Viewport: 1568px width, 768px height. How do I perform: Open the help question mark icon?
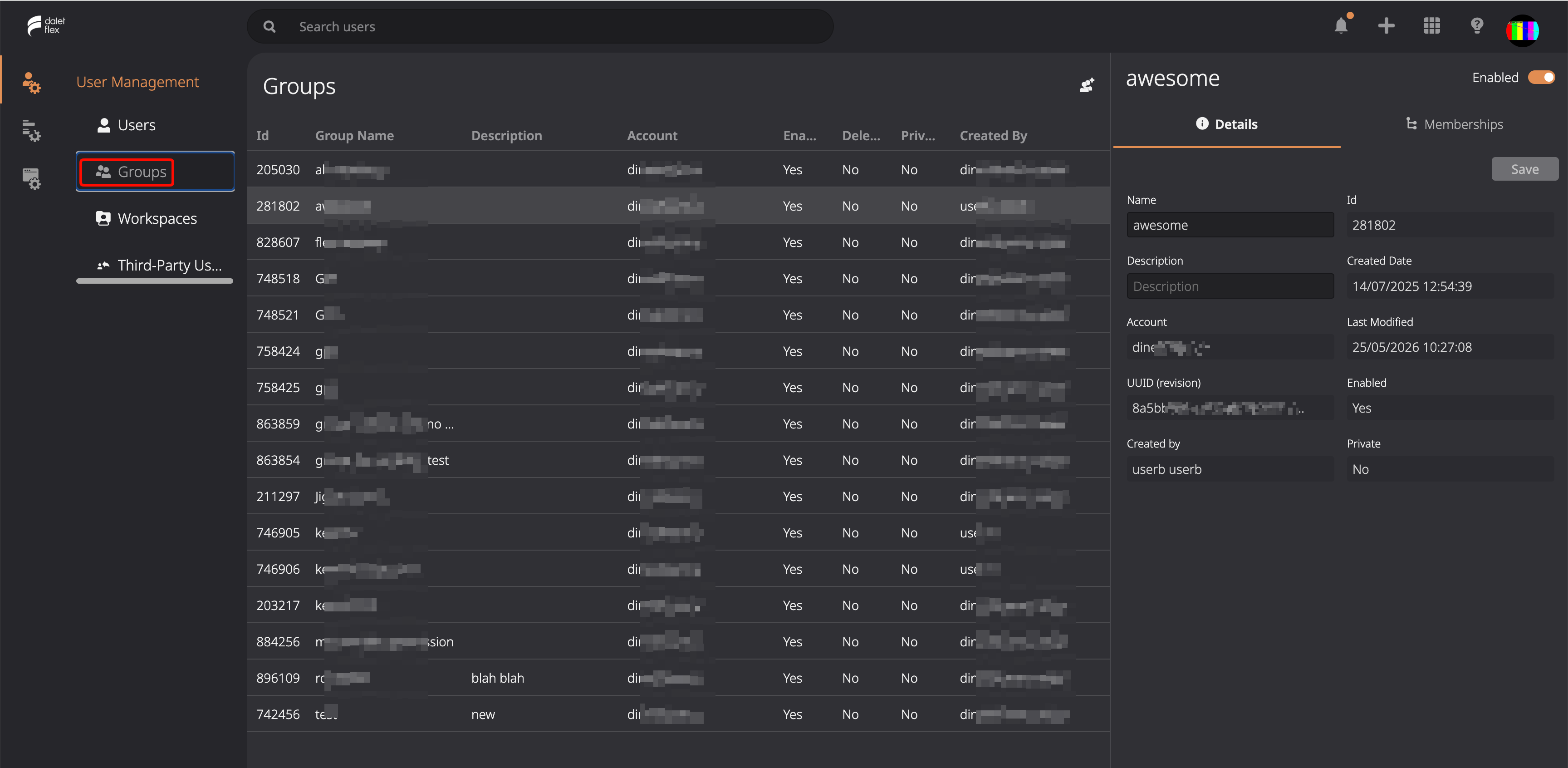point(1477,25)
